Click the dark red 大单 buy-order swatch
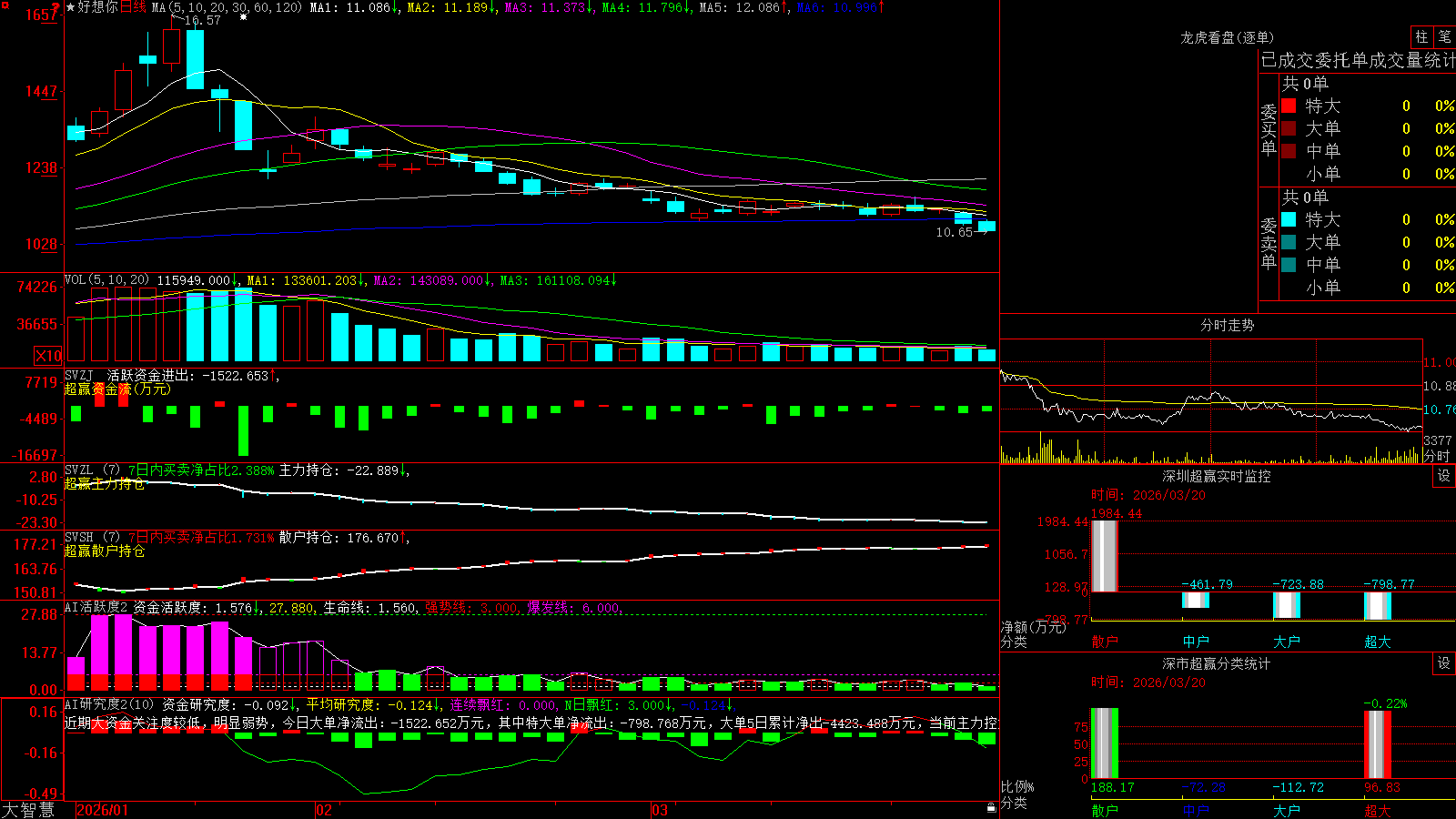 click(1289, 128)
